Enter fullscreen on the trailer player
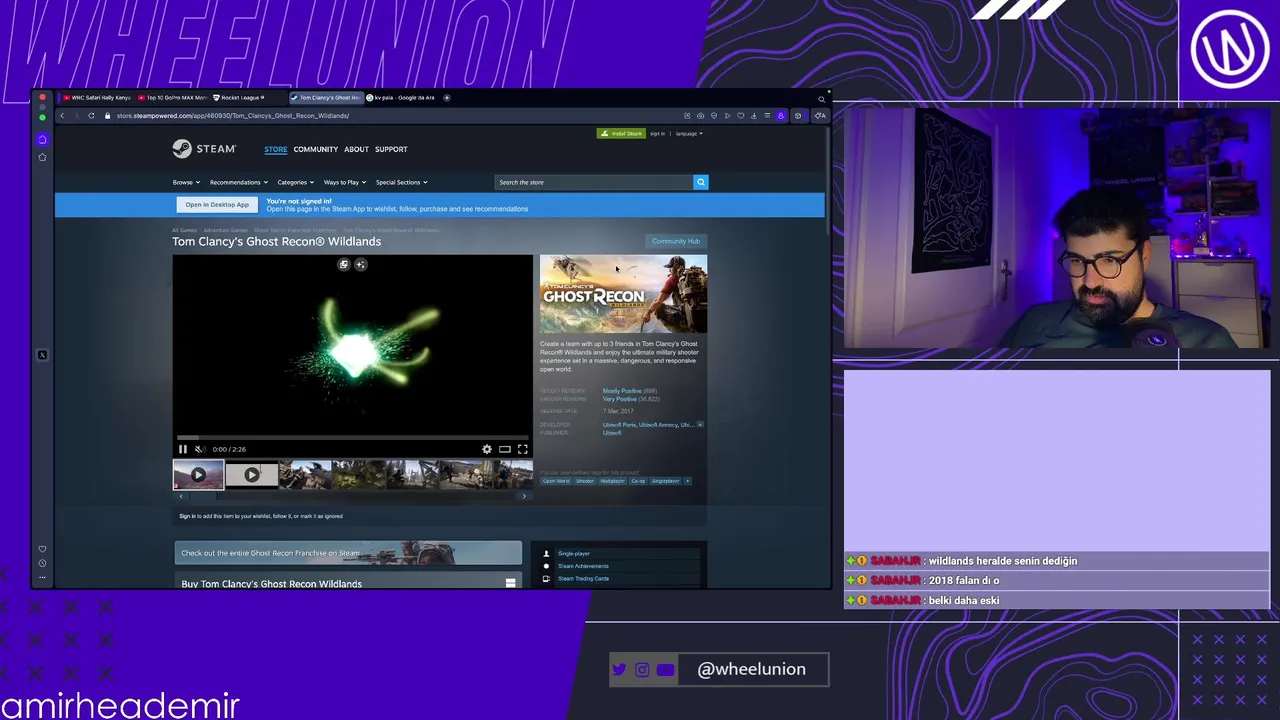The height and width of the screenshot is (720, 1280). [522, 449]
